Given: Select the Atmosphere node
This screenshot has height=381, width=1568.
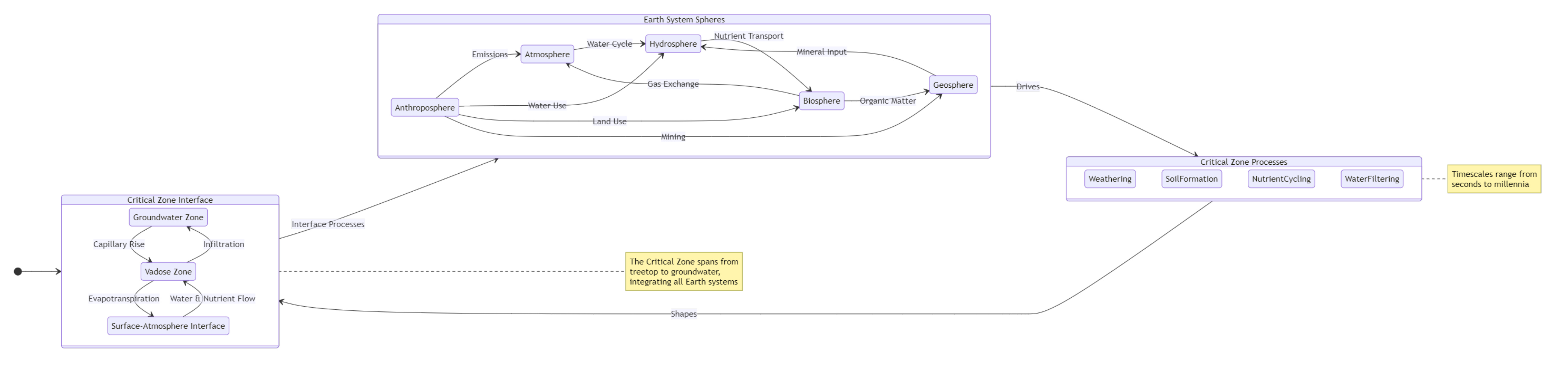Looking at the screenshot, I should point(547,54).
